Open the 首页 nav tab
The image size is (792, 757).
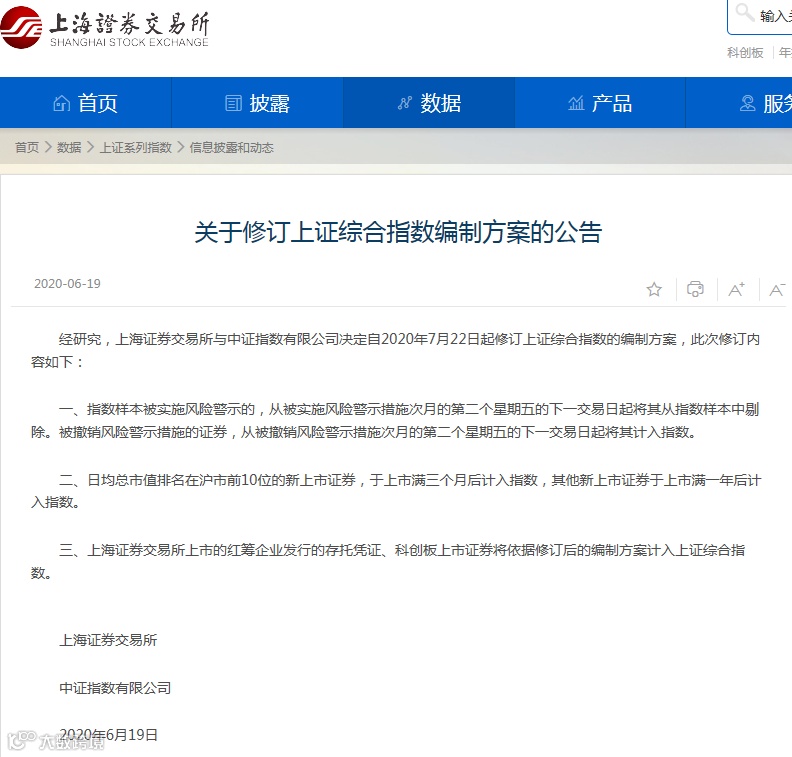[86, 103]
